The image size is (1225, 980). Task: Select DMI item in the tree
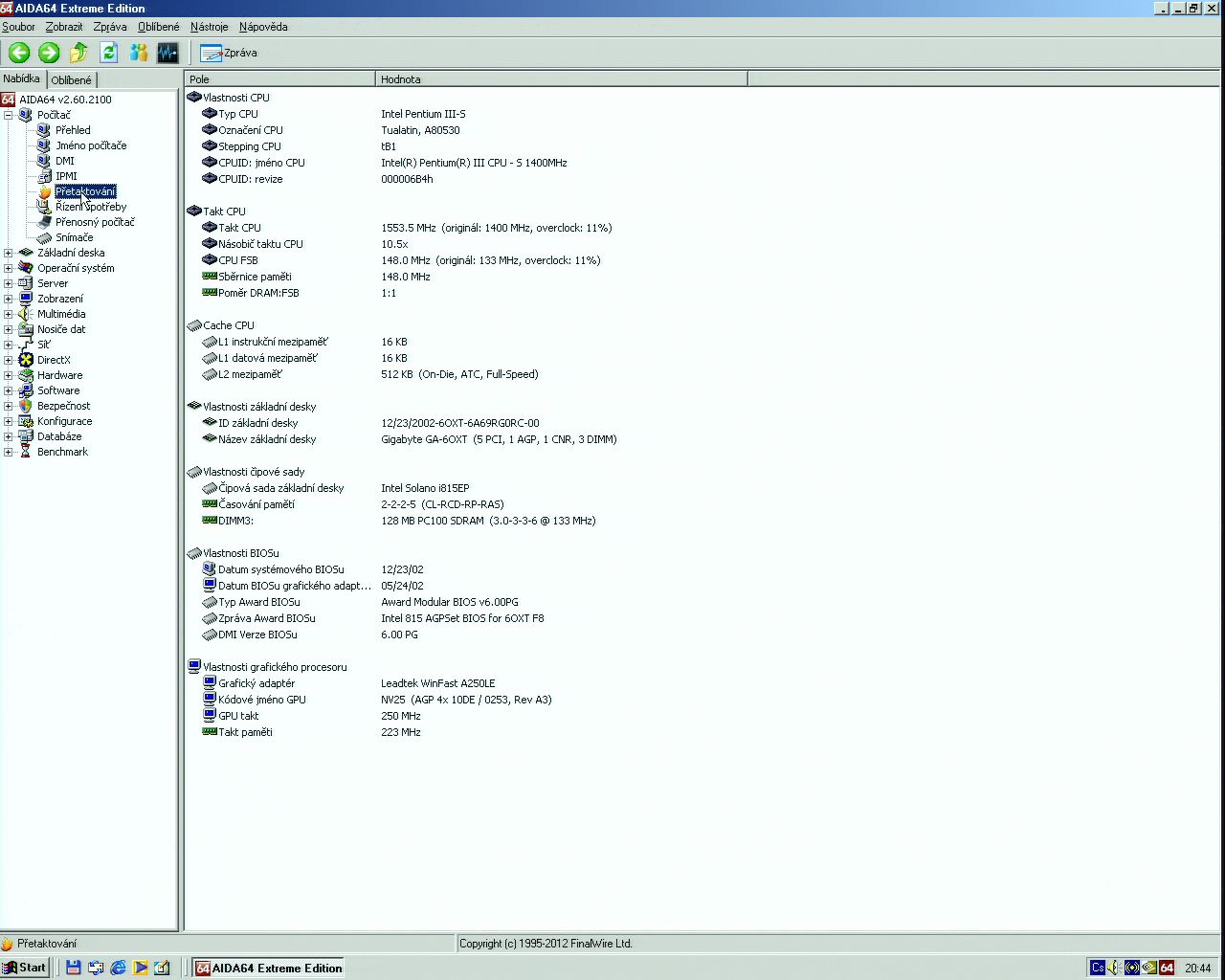64,161
